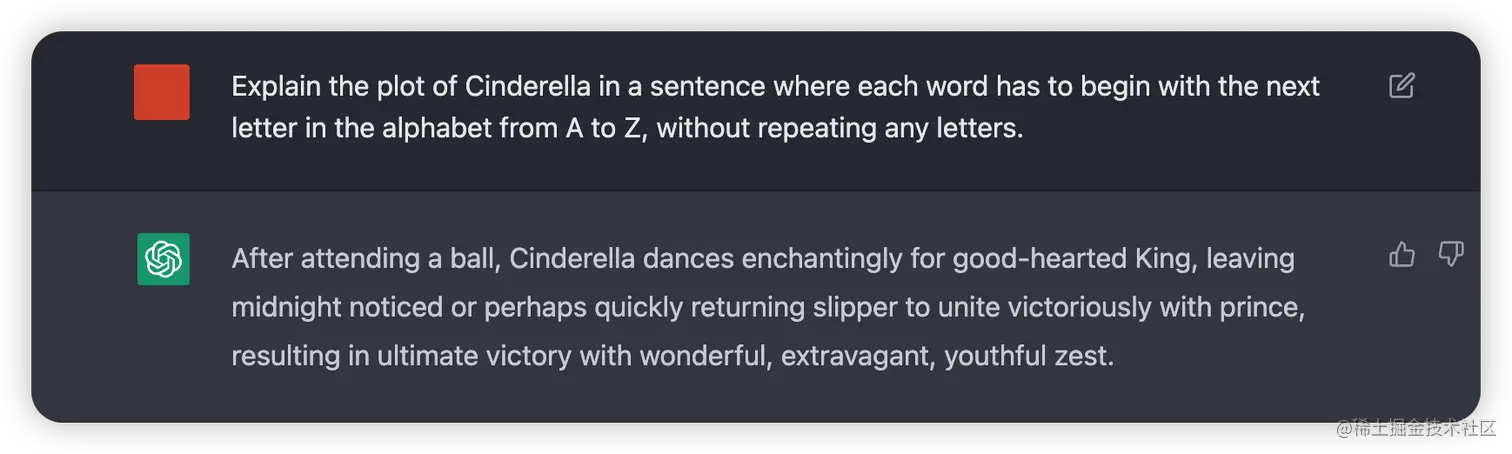
Task: Give the response a thumbs up
Action: point(1402,255)
